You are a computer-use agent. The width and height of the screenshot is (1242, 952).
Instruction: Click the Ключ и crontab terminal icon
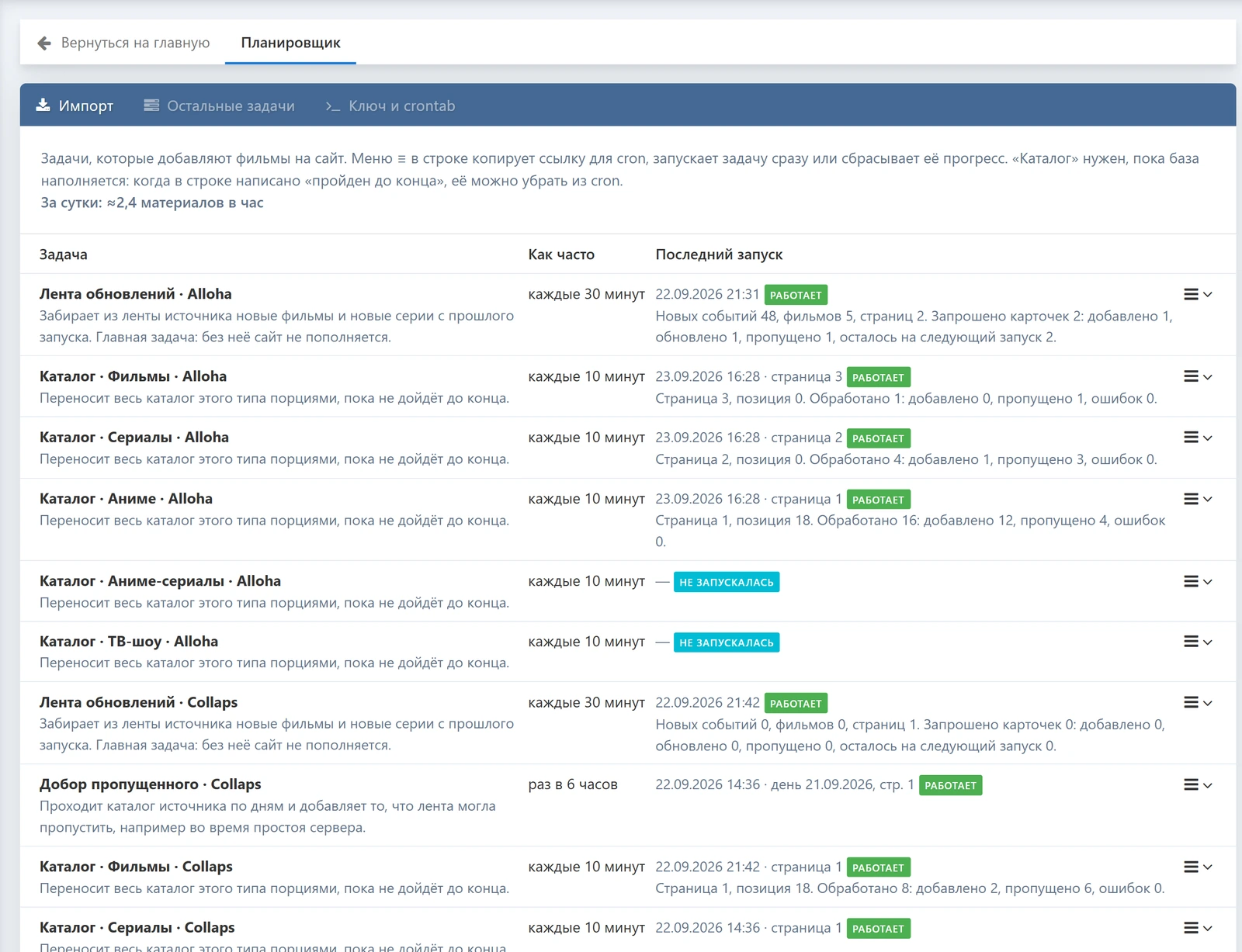(333, 106)
